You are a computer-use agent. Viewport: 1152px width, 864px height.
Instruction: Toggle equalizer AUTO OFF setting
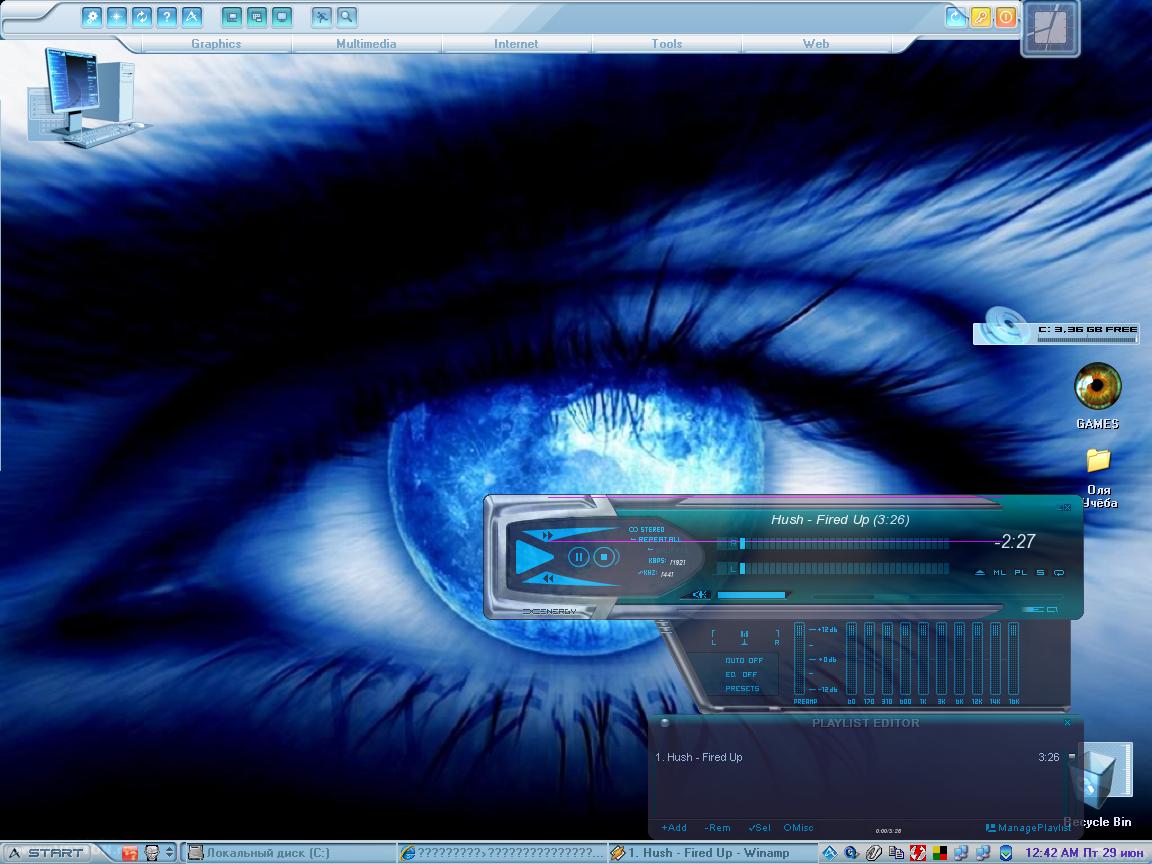tap(743, 661)
